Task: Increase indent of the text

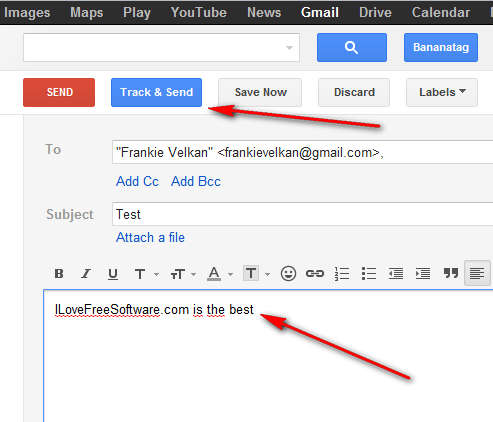Action: coord(423,274)
